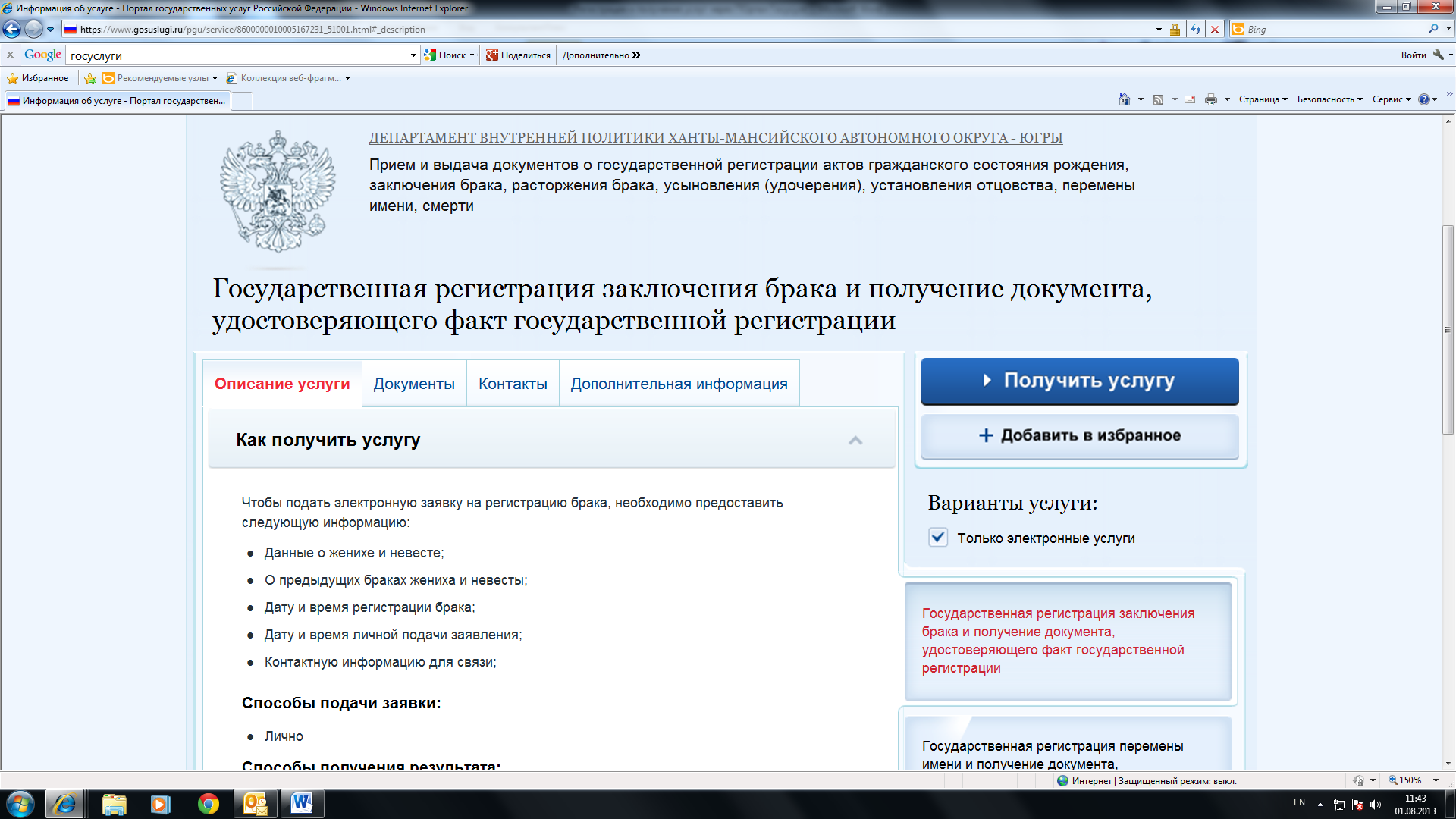Stop loading with the red X icon
The height and width of the screenshot is (819, 1456).
1215,30
